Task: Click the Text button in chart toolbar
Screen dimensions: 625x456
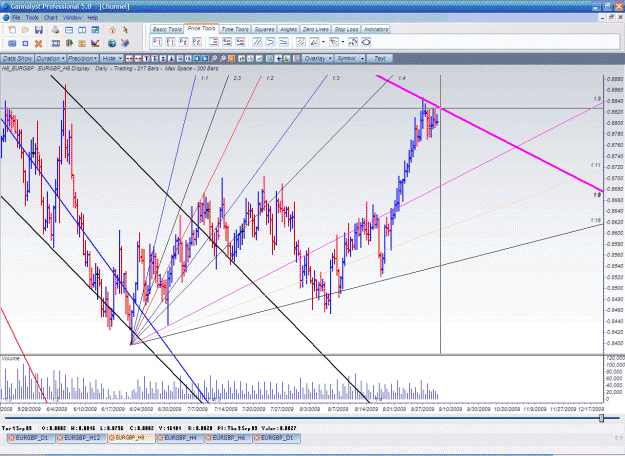Action: click(x=379, y=59)
